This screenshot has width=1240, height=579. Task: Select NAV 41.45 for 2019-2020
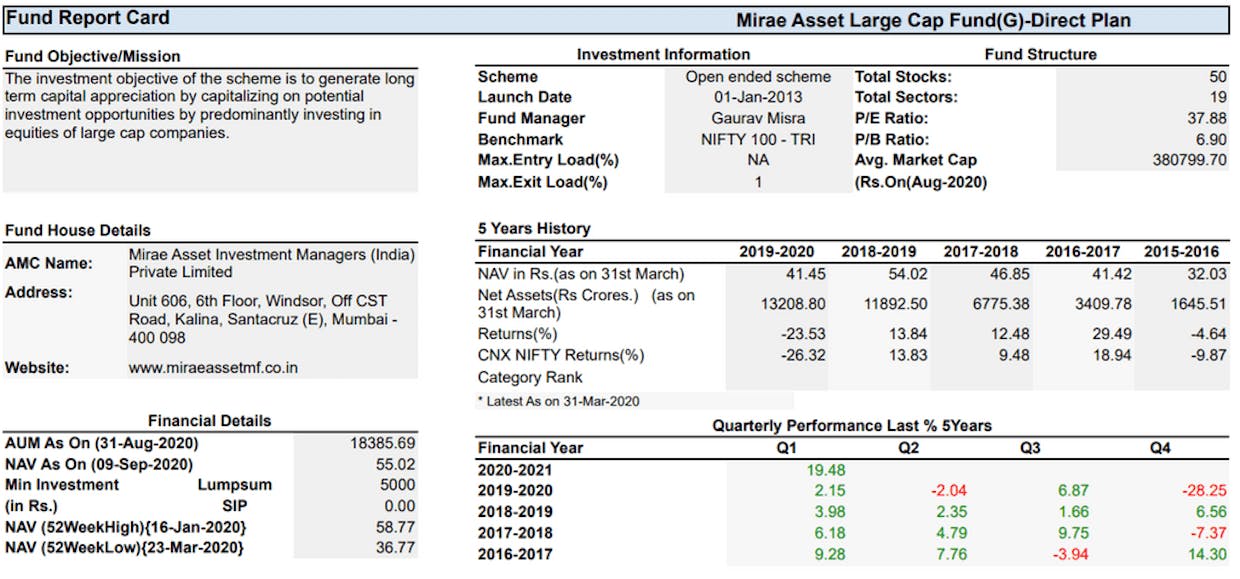[x=806, y=274]
